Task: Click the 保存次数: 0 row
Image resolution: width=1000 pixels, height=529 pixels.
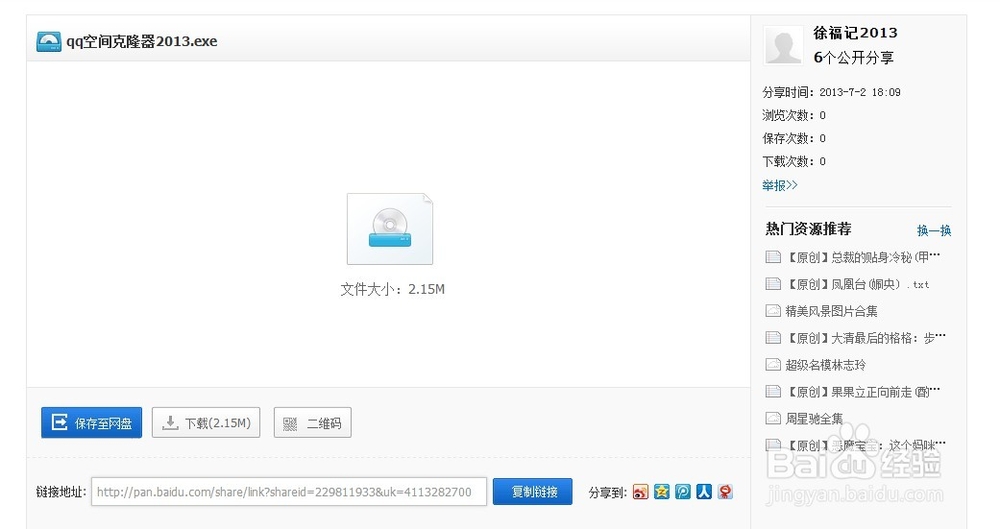Action: pyautogui.click(x=794, y=138)
